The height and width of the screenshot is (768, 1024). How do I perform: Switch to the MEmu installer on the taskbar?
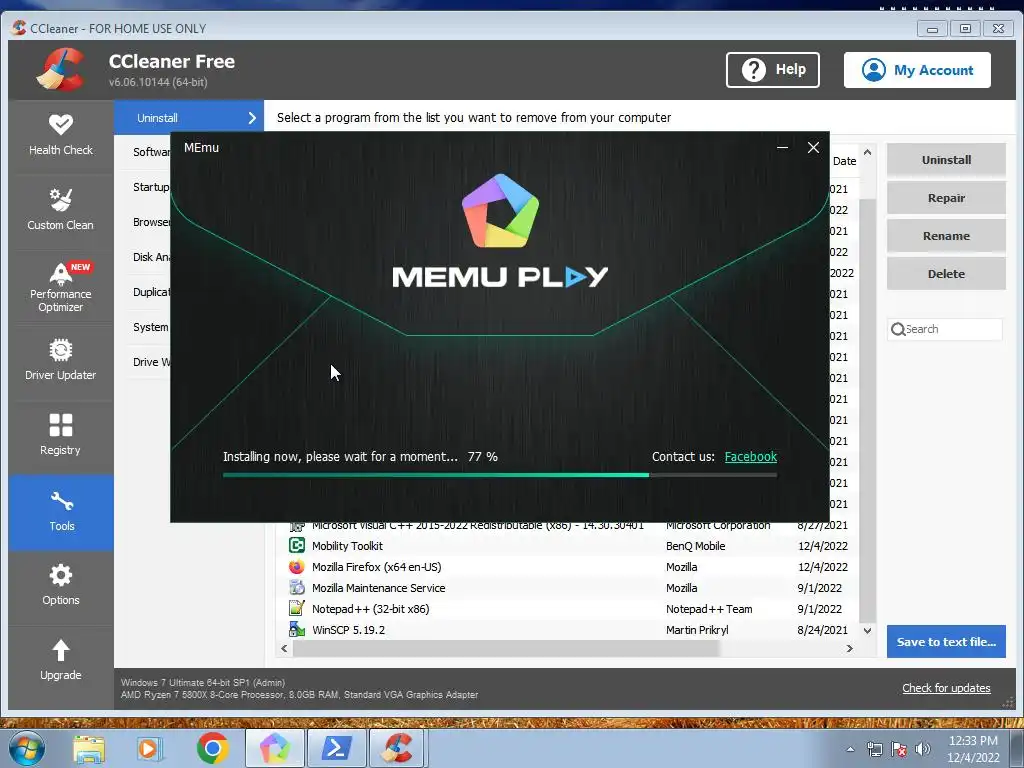coord(275,748)
